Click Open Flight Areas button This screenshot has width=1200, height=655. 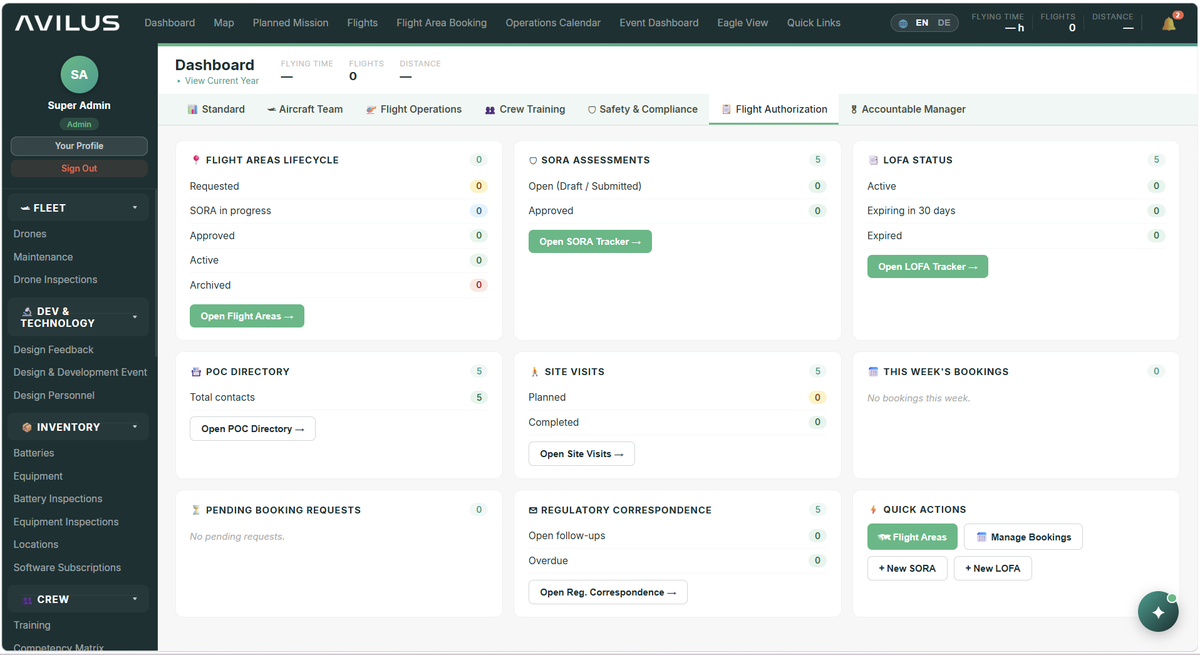click(247, 316)
